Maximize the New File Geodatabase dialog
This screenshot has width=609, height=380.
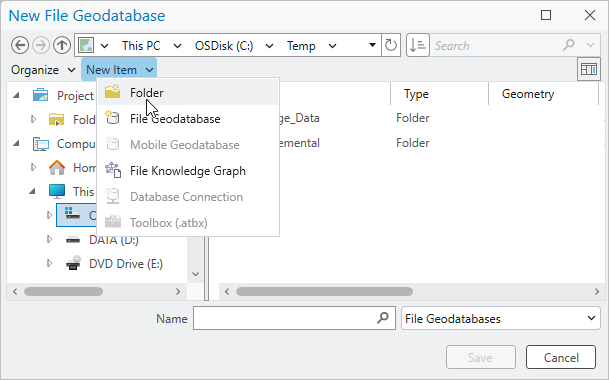546,15
